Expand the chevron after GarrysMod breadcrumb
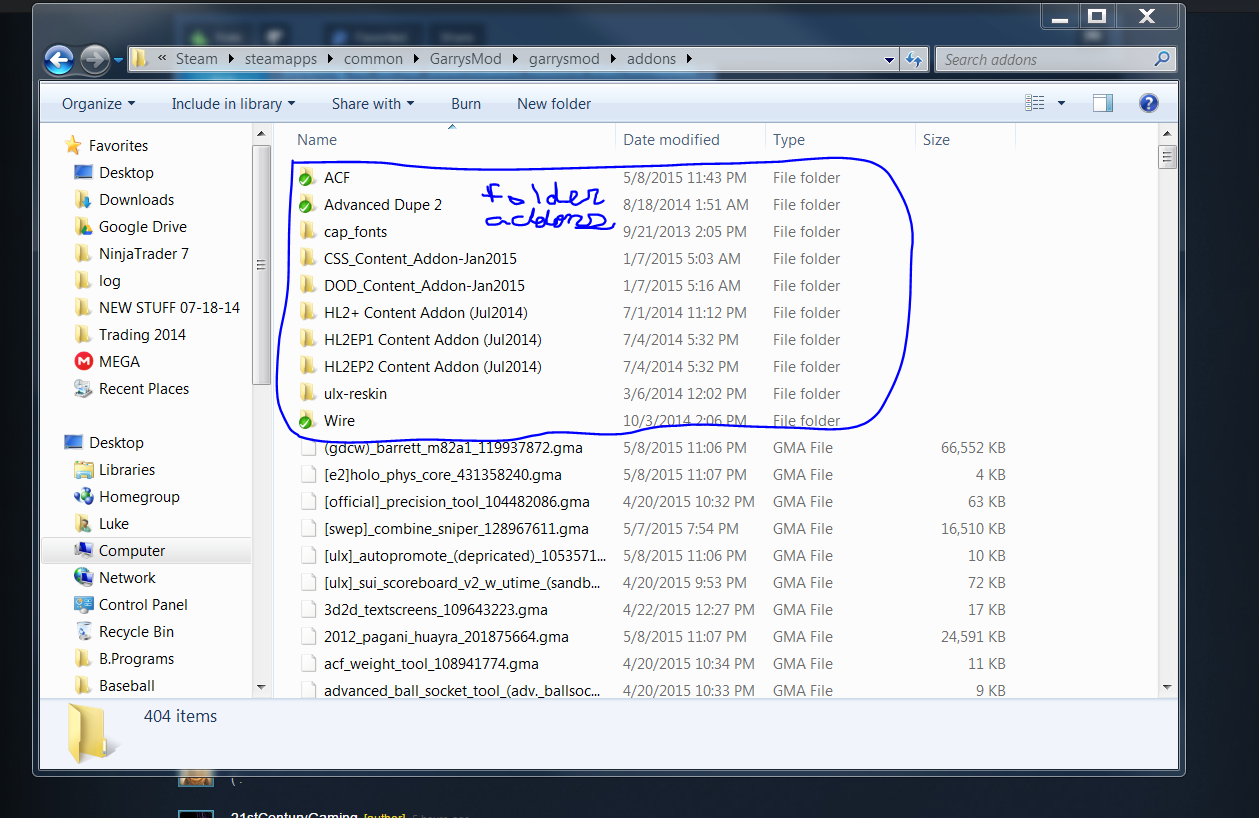Viewport: 1259px width, 818px height. coord(514,59)
